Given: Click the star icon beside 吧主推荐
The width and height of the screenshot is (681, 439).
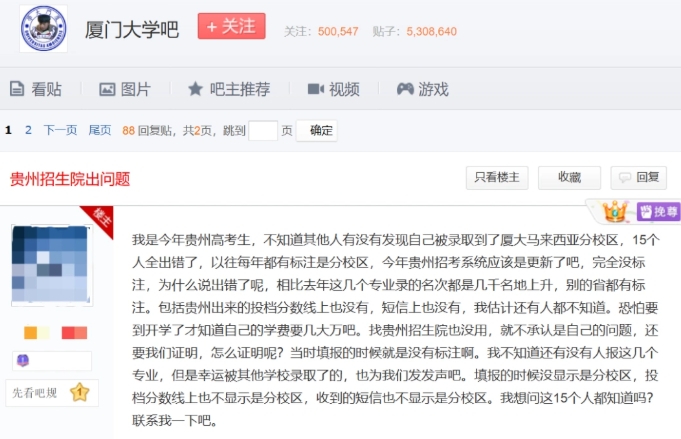Looking at the screenshot, I should 195,89.
